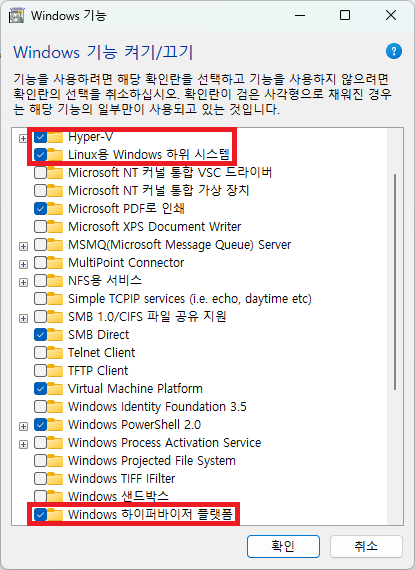Expand SMB 1.0/CIFS 파일 공유 지원 node

[x=23, y=318]
